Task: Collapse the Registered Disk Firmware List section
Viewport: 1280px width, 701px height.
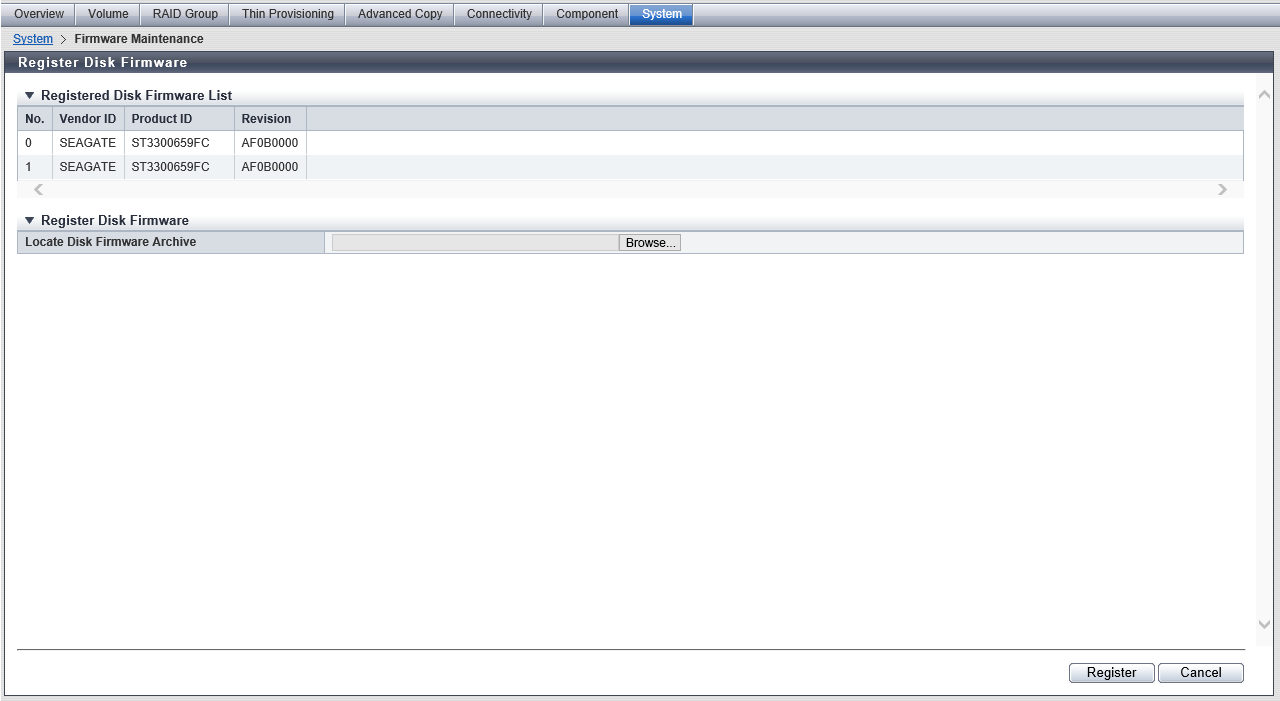Action: [30, 96]
